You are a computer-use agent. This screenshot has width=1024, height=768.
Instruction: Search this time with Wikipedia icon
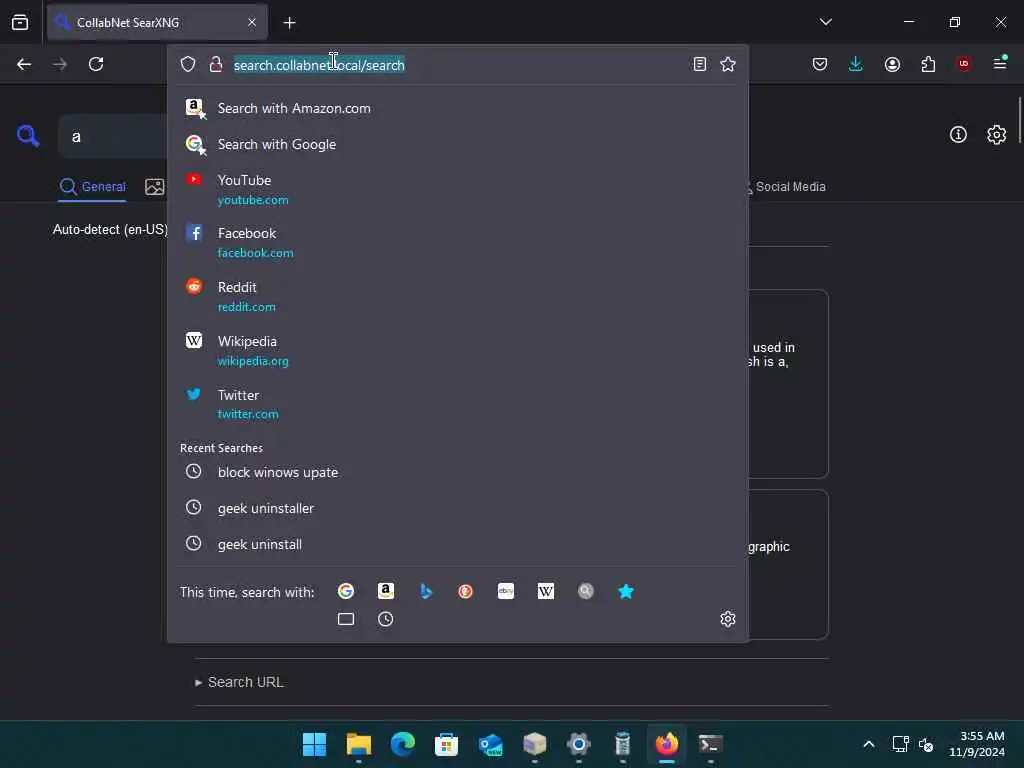[545, 591]
